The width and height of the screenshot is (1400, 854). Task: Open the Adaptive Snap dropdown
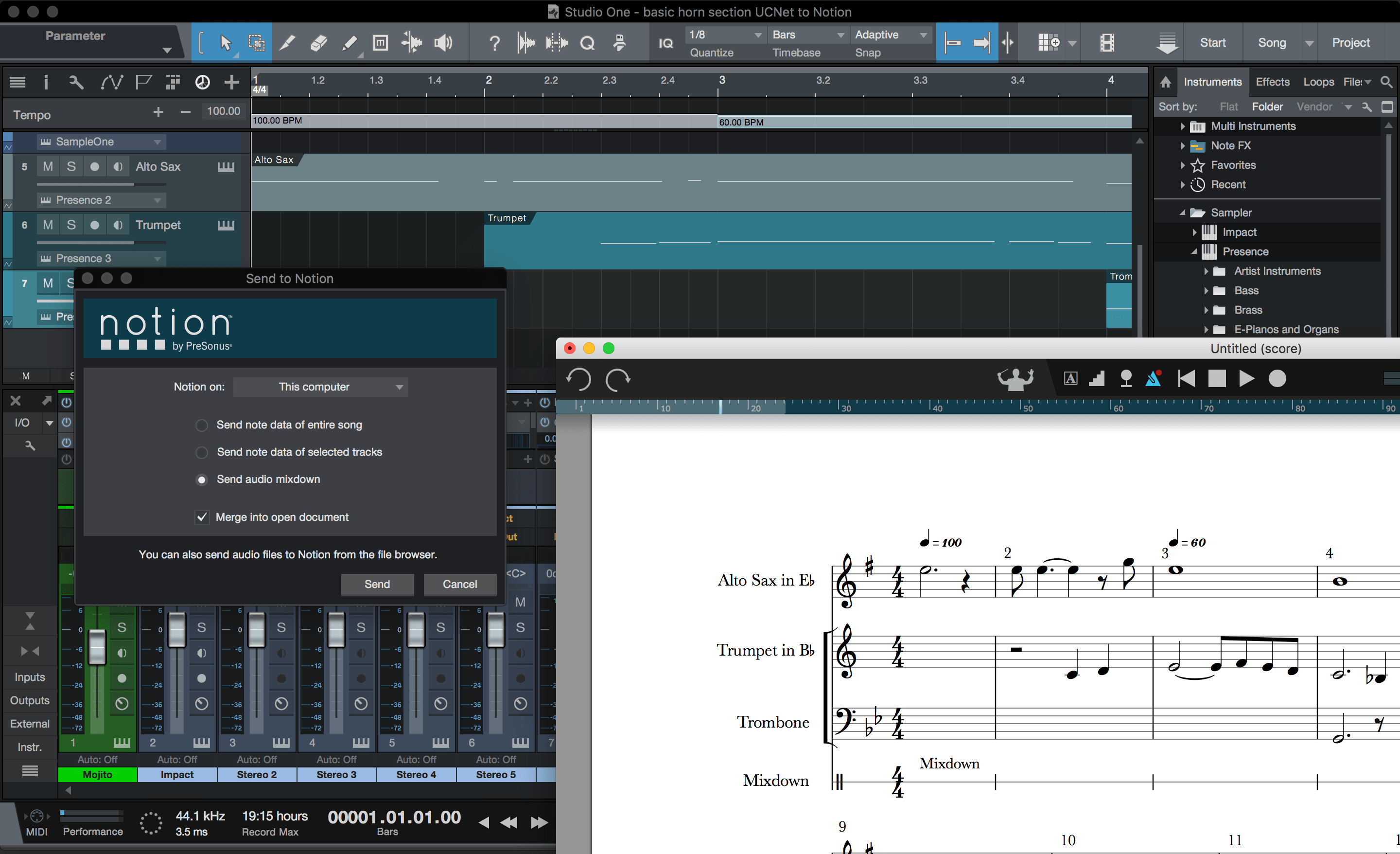pyautogui.click(x=891, y=35)
